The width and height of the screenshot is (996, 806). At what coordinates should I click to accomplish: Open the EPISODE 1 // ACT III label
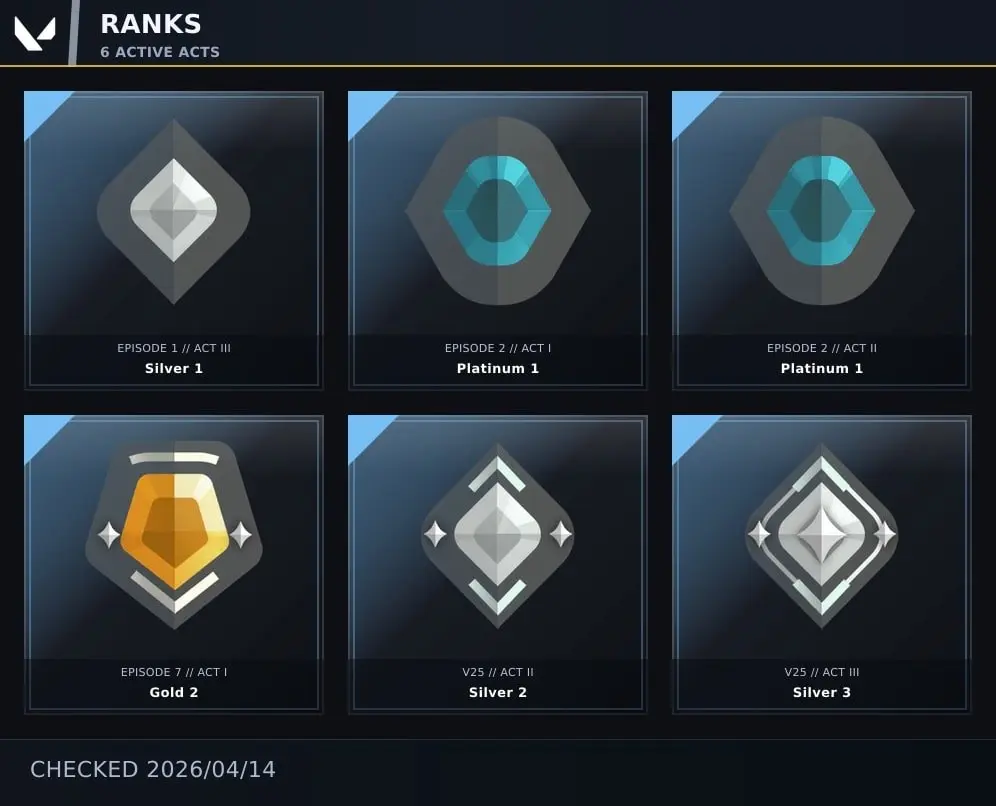click(174, 348)
